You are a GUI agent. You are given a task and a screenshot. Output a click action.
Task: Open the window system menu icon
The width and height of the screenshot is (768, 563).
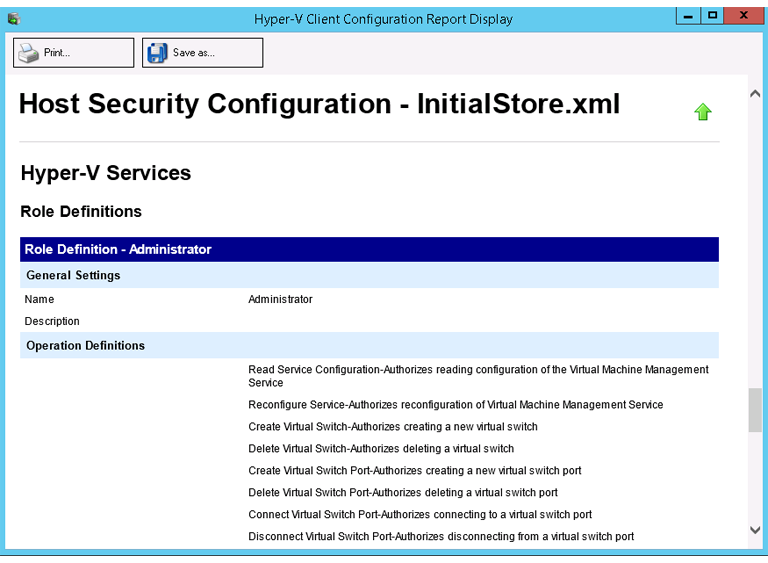13,18
